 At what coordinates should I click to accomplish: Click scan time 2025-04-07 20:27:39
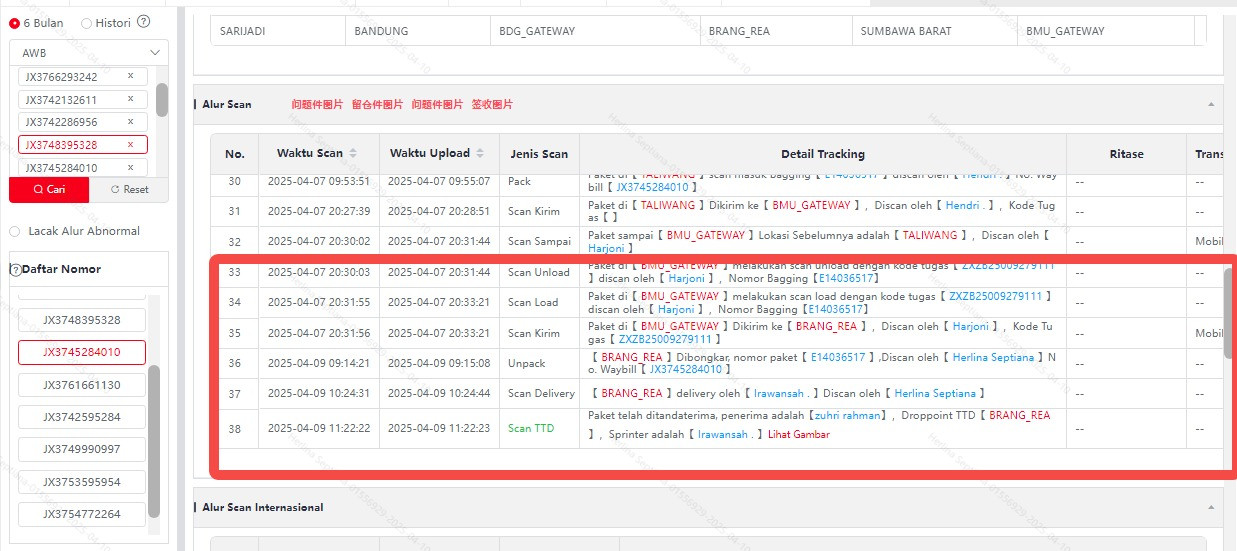[x=319, y=211]
